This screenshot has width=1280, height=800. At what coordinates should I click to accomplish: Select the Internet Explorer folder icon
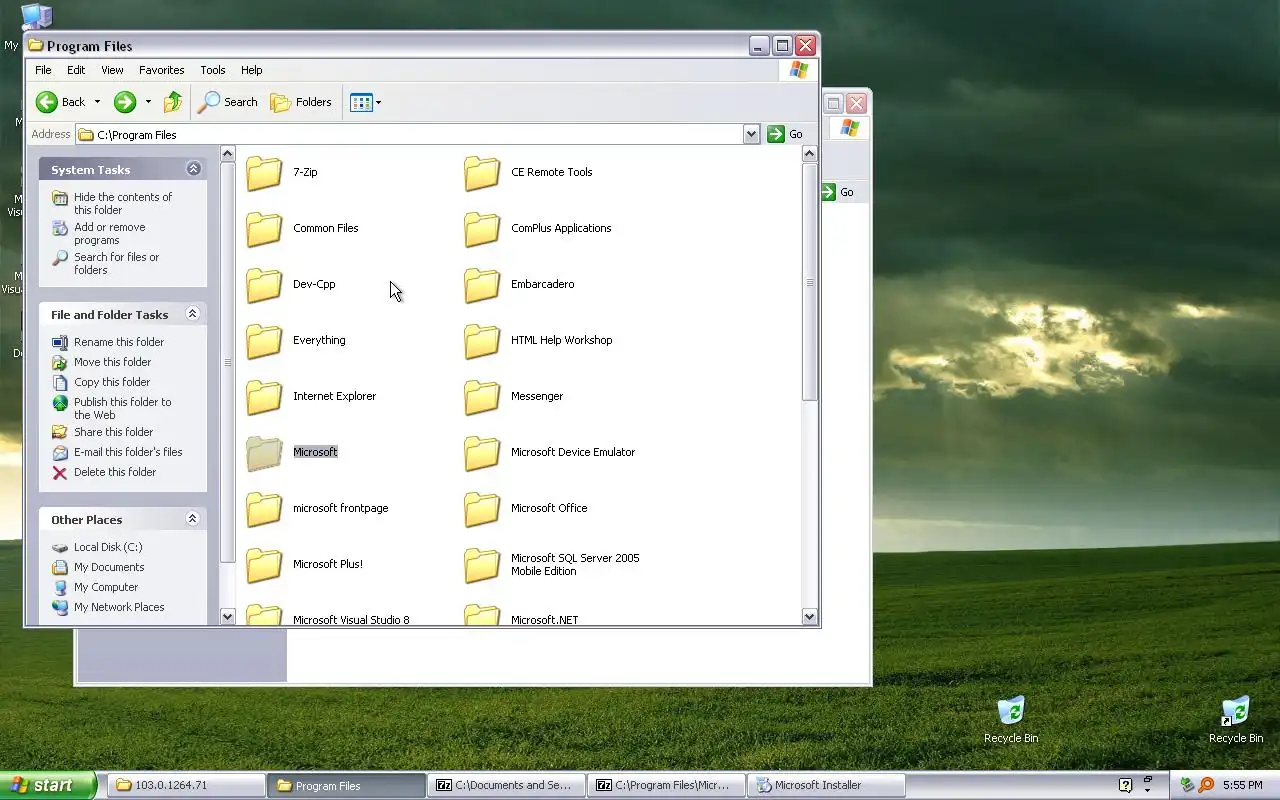click(264, 396)
